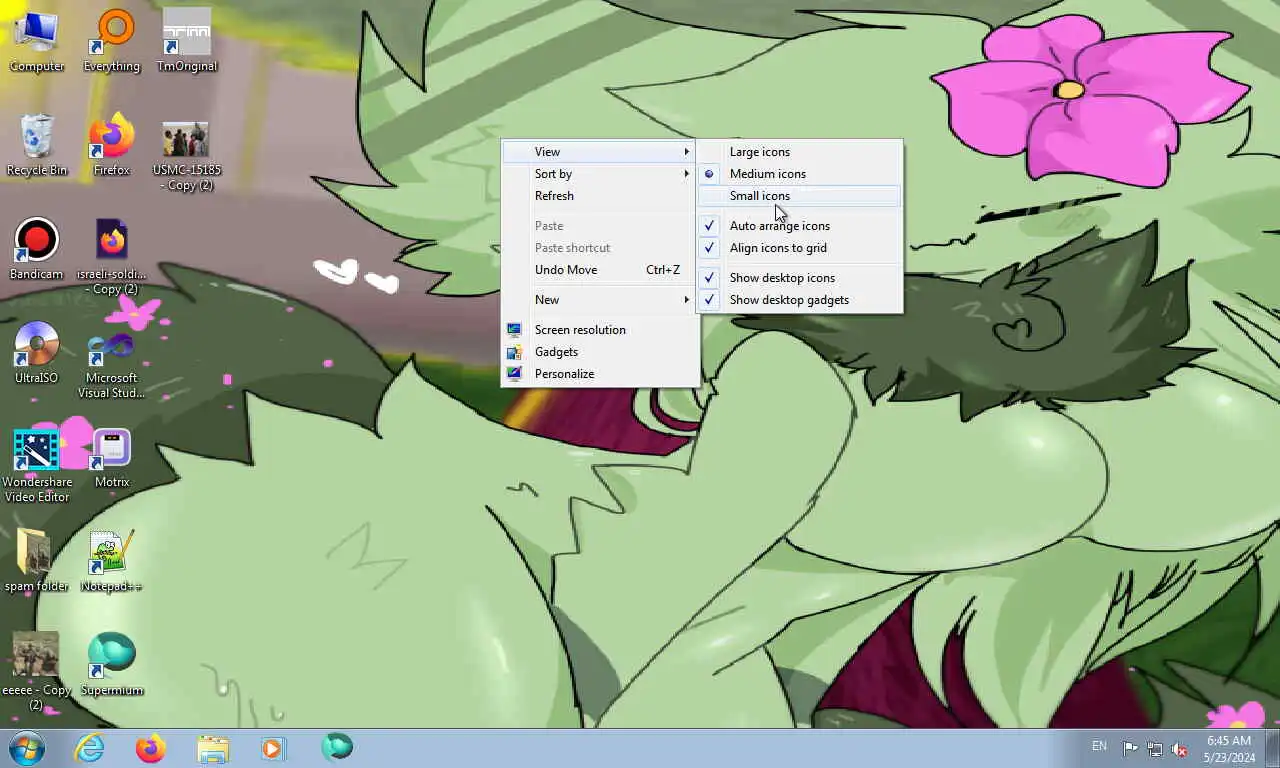
Task: Select the israeli-soldi... - Copy (2) file
Action: click(112, 256)
